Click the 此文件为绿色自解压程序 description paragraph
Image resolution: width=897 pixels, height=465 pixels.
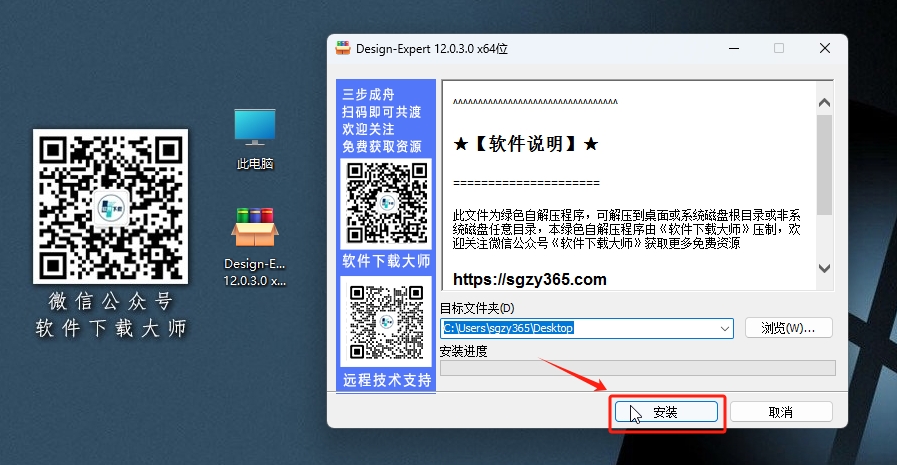(x=626, y=229)
